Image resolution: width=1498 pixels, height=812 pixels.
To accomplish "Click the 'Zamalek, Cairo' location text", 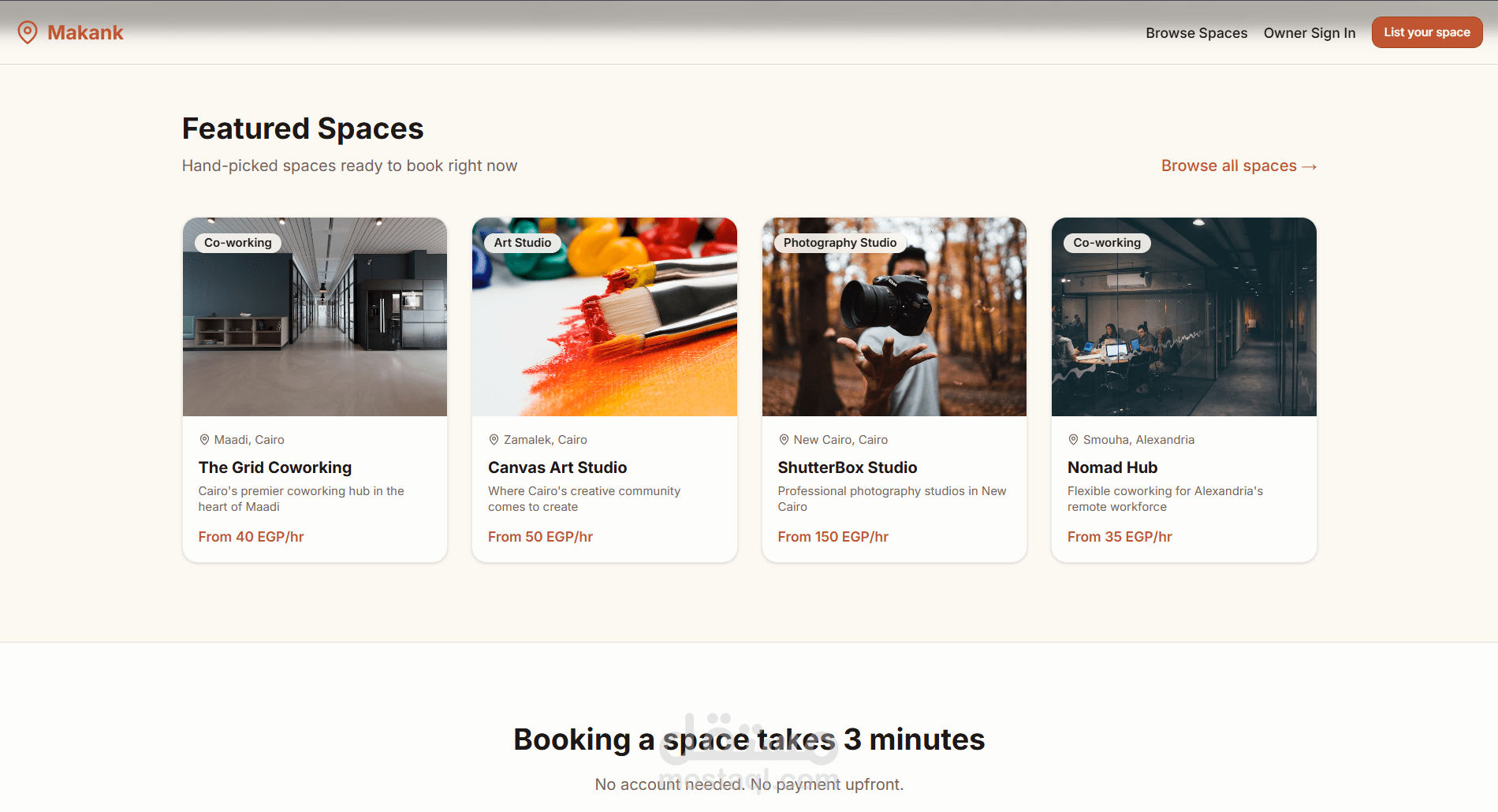I will pos(546,440).
